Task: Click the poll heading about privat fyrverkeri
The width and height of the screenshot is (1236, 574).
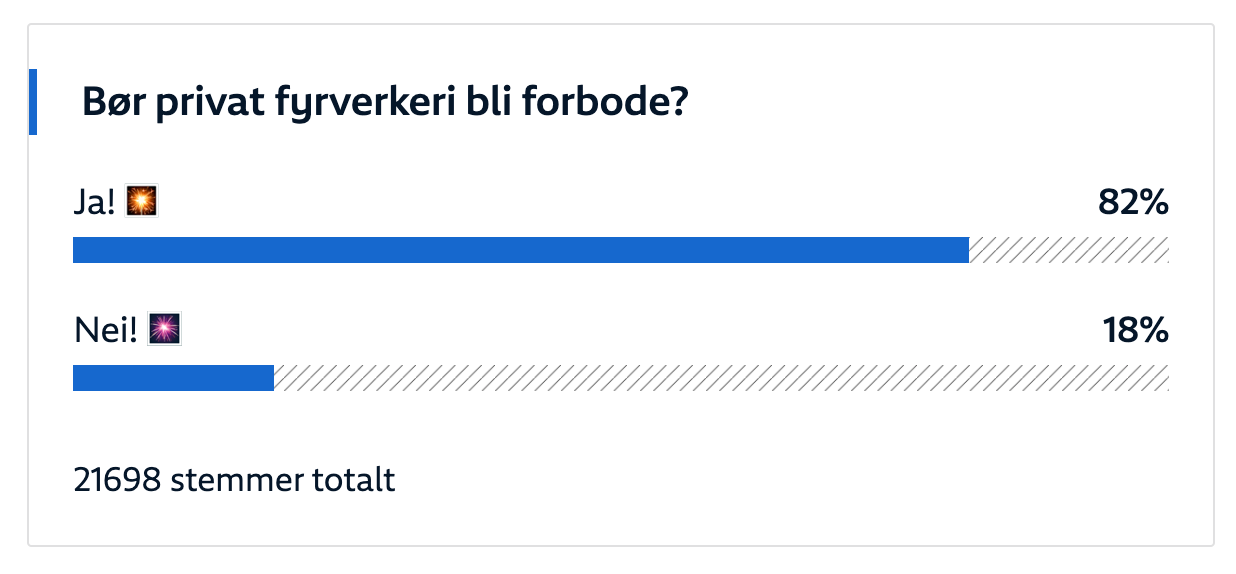Action: point(385,103)
